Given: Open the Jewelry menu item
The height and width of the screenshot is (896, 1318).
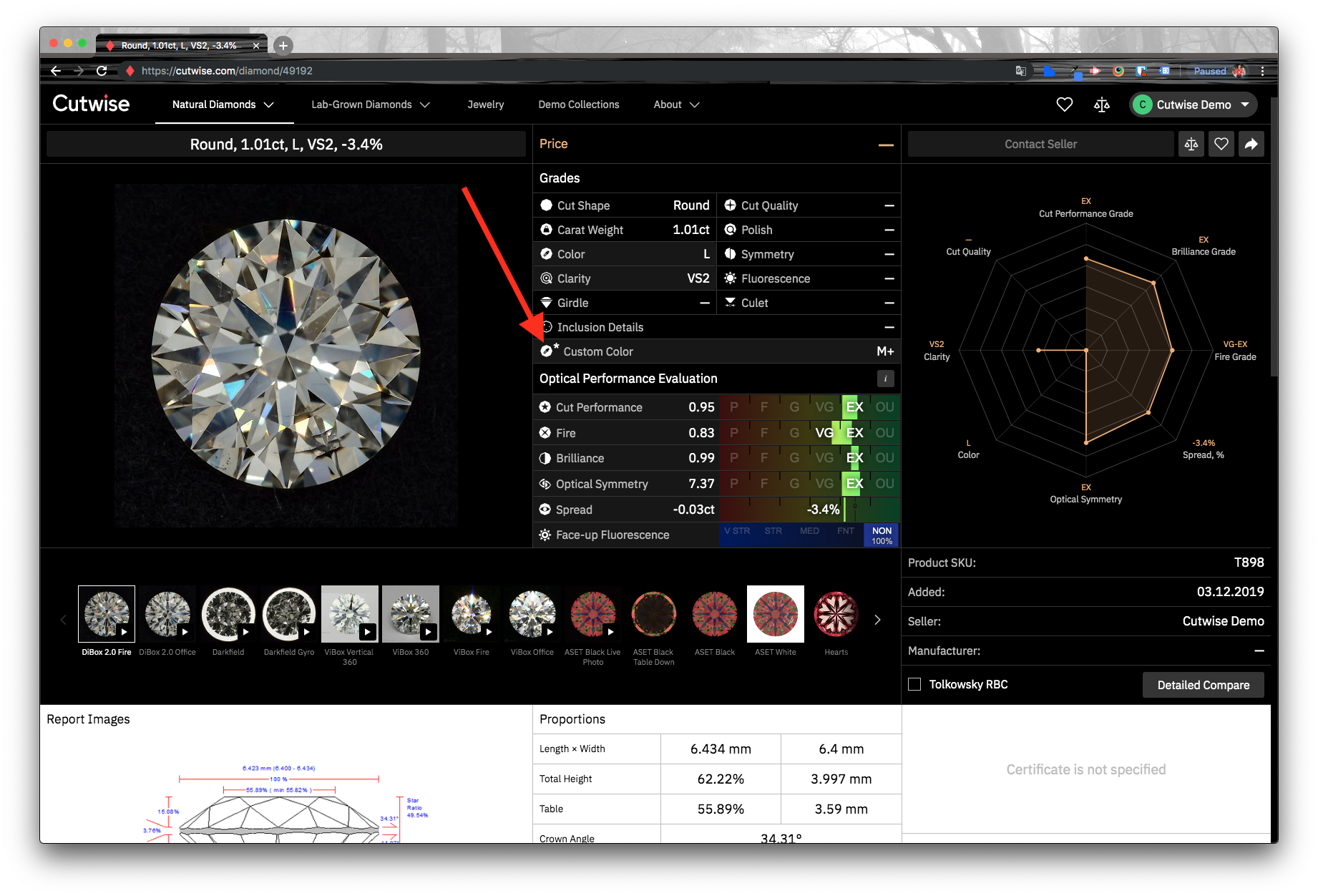Looking at the screenshot, I should 486,104.
